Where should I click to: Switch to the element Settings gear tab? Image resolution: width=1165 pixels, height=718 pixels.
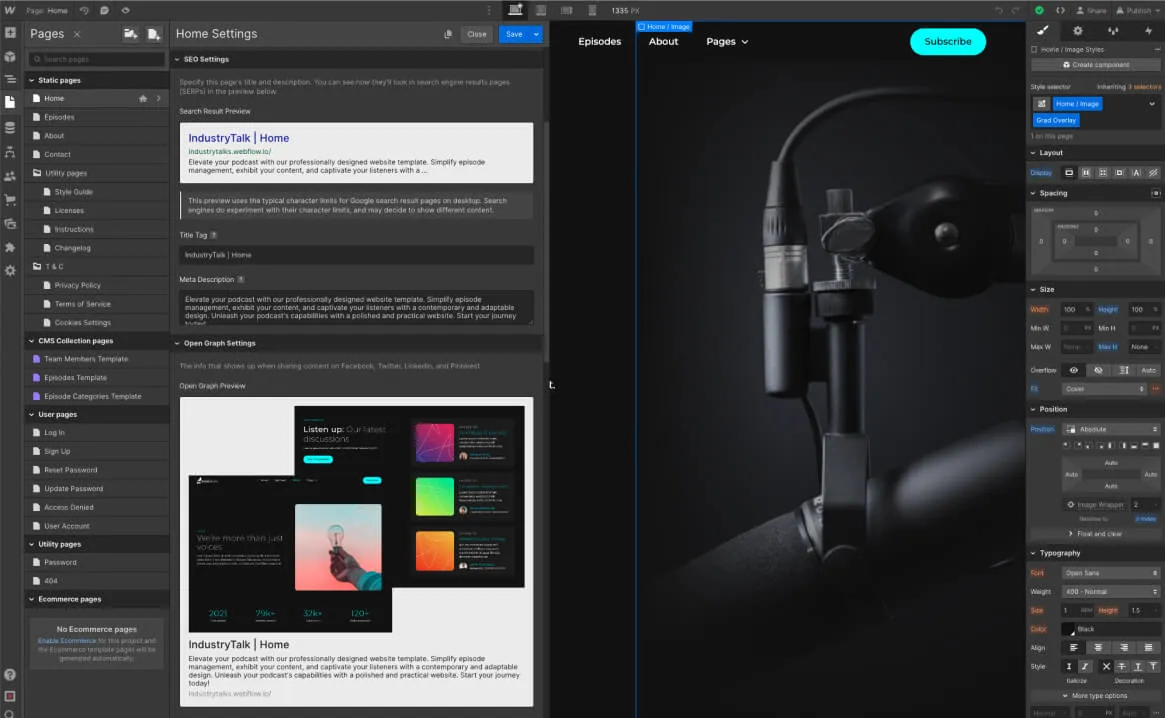point(1077,30)
